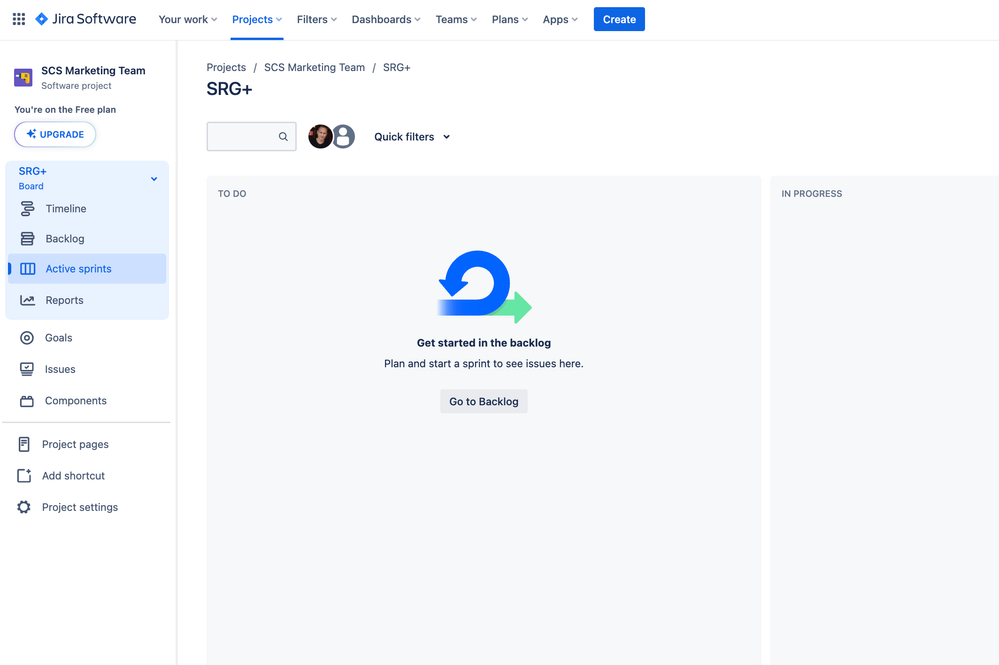
Task: Click the board search input field
Action: click(251, 136)
